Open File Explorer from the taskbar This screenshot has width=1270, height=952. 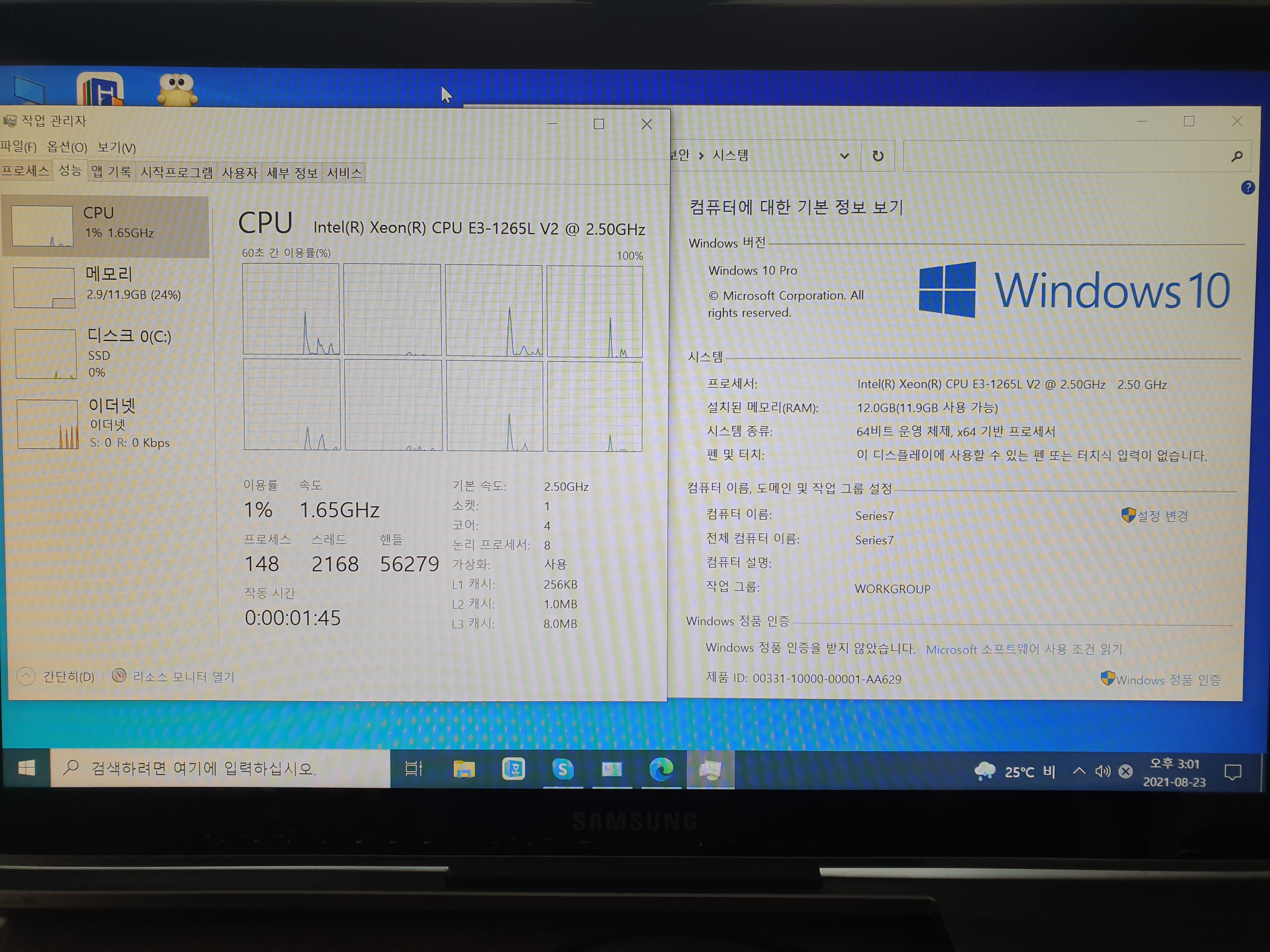(464, 769)
